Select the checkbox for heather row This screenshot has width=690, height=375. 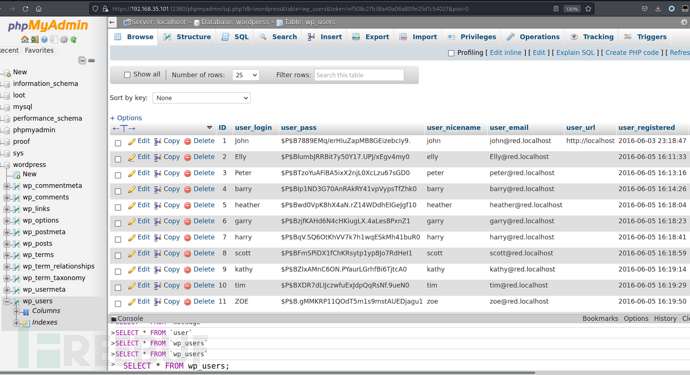click(x=118, y=207)
